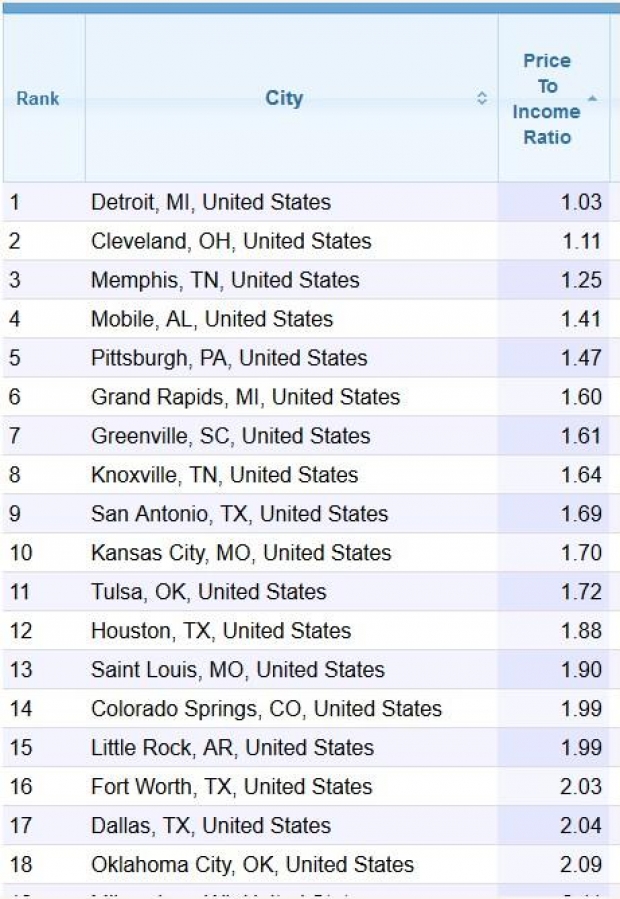Click Memphis, TN, United States

pyautogui.click(x=225, y=280)
